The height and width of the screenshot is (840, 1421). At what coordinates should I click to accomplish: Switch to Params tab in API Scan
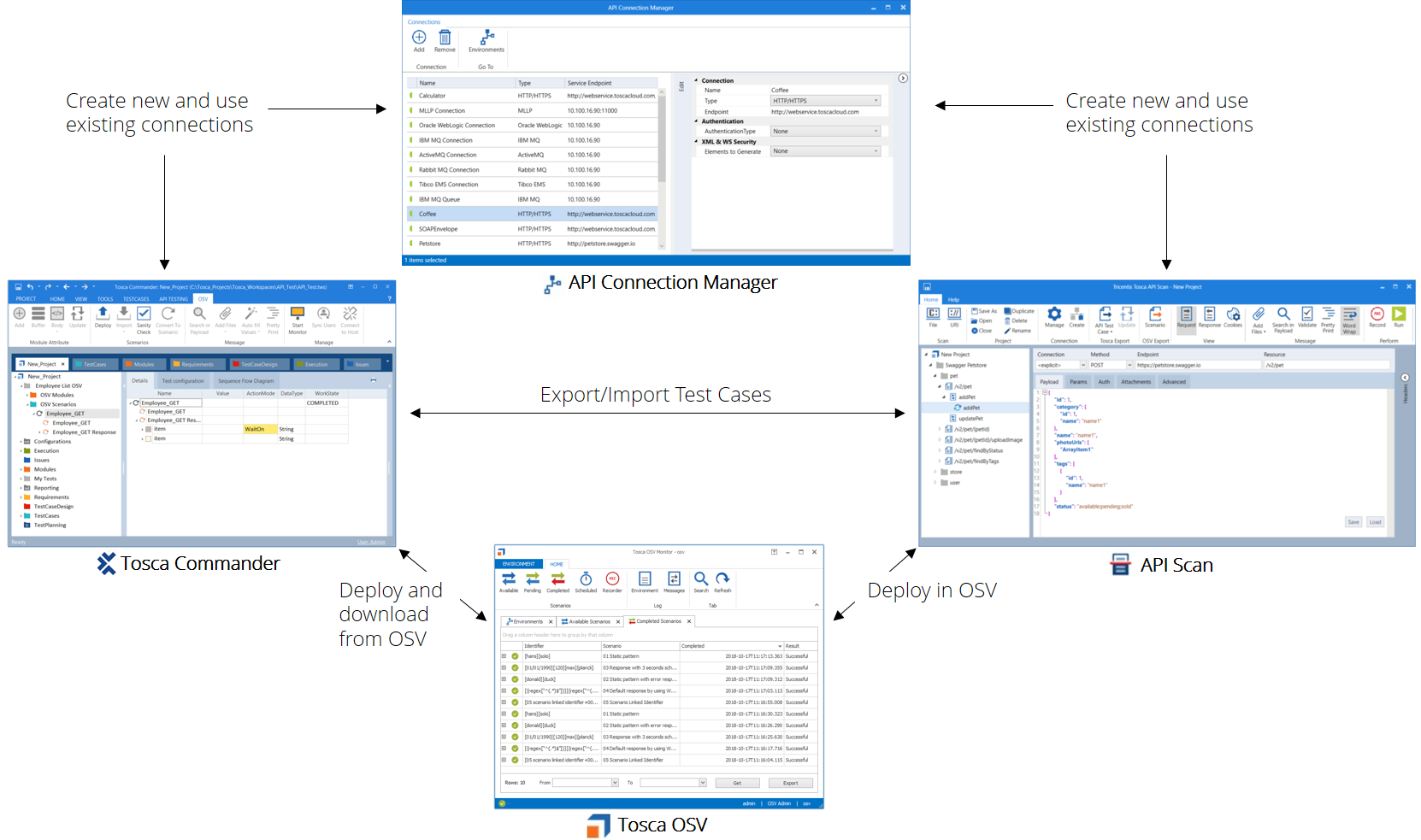pyautogui.click(x=1078, y=382)
